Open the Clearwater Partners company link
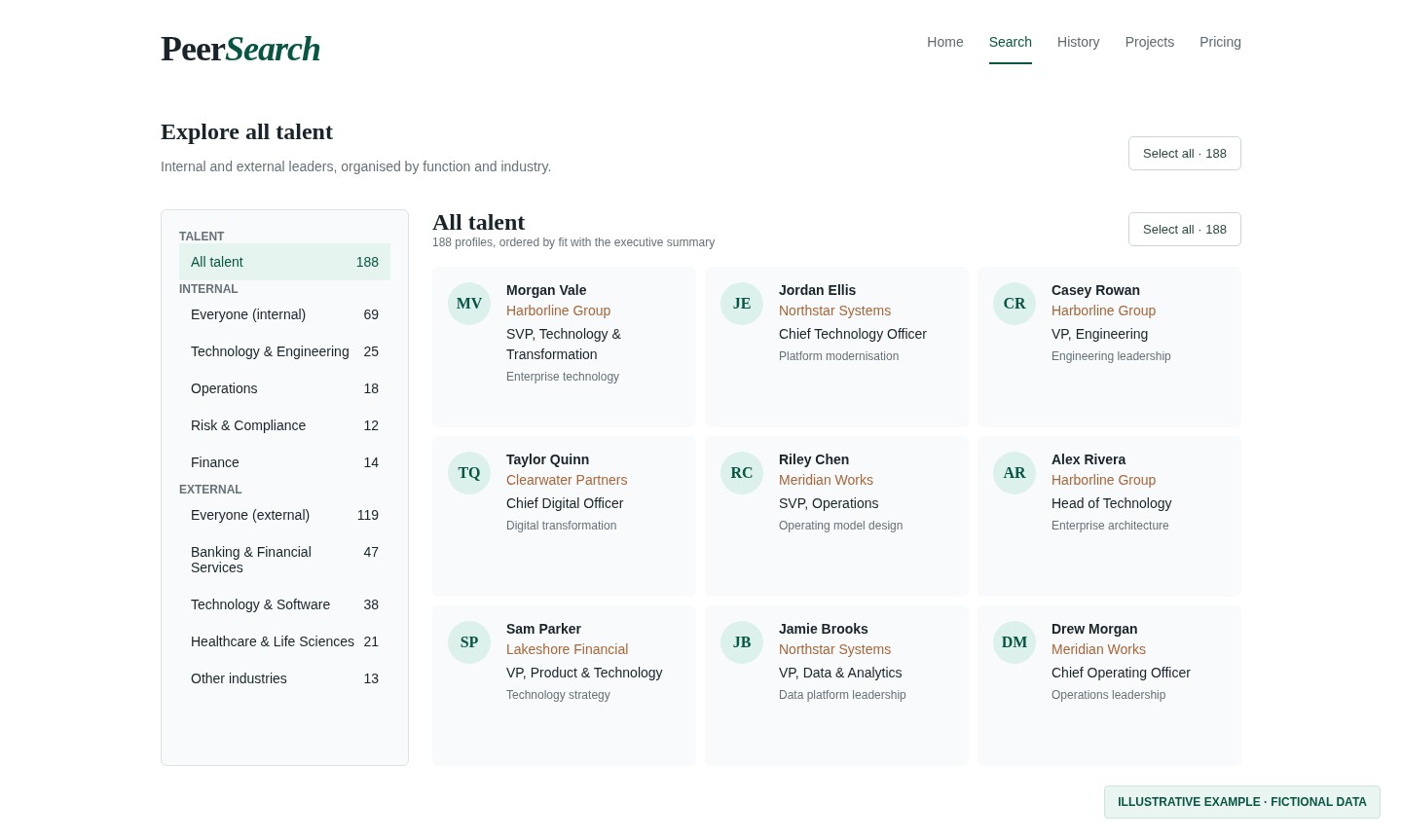 [x=567, y=480]
